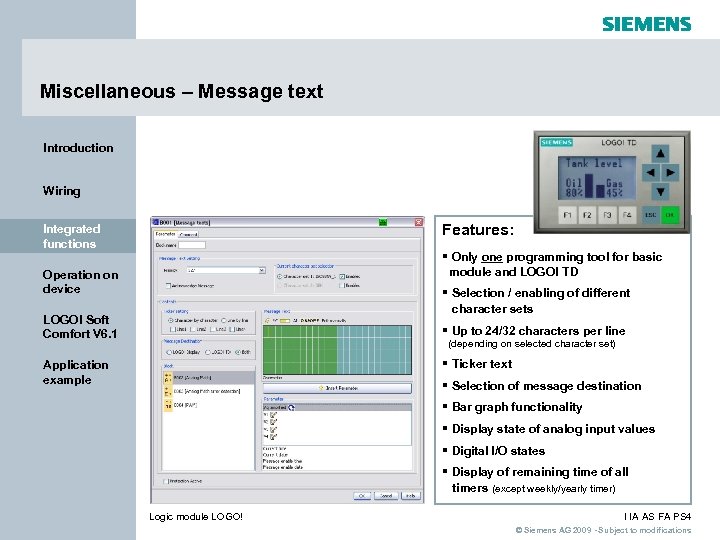Click the green OK key on LOGO! TD

670,215
